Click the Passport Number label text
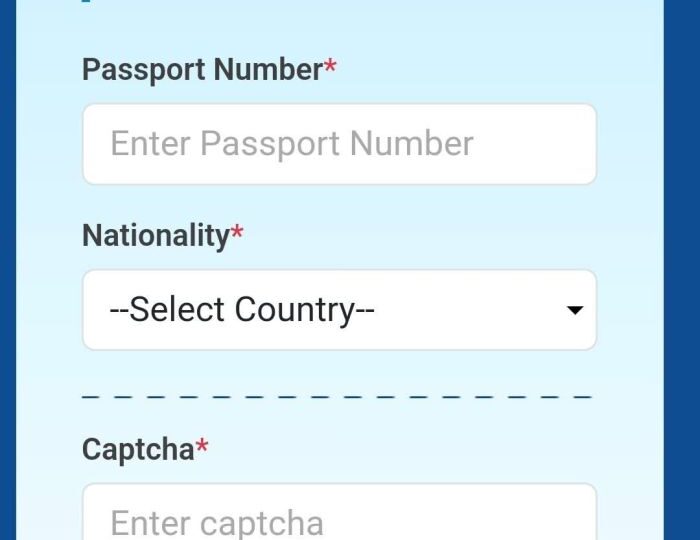 pos(201,70)
